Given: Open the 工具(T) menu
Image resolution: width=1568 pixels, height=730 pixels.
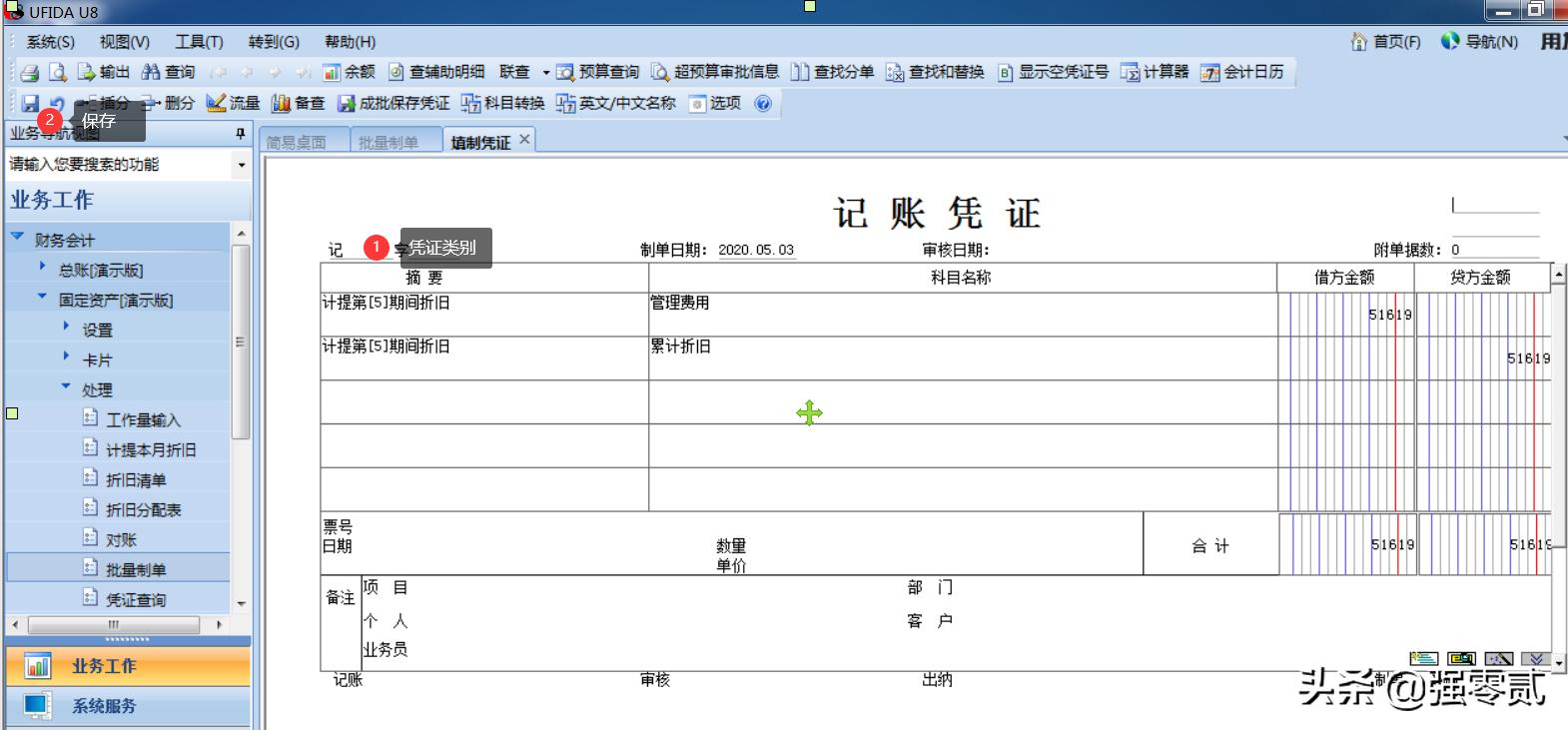Looking at the screenshot, I should coord(199,41).
